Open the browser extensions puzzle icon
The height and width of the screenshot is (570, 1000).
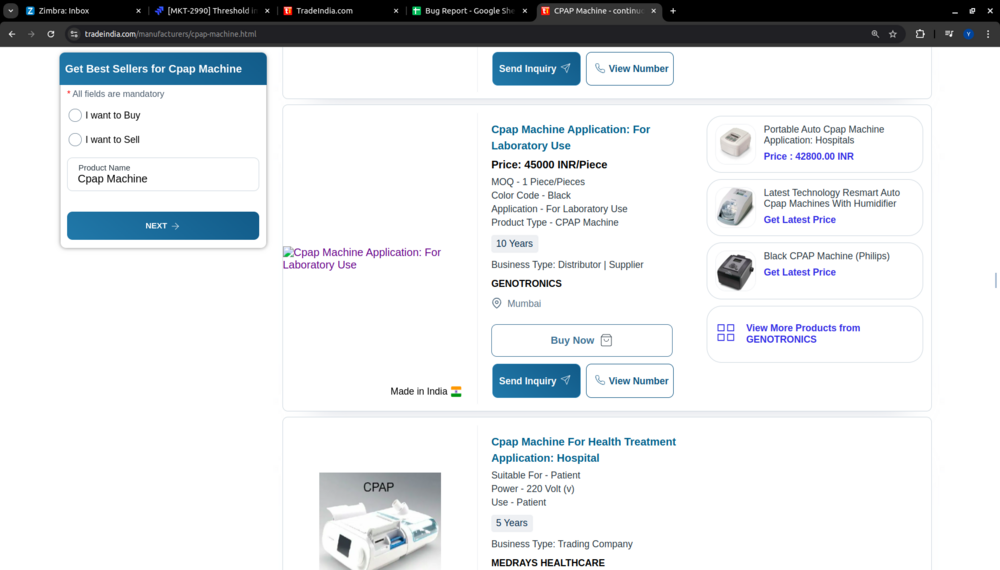pos(920,34)
